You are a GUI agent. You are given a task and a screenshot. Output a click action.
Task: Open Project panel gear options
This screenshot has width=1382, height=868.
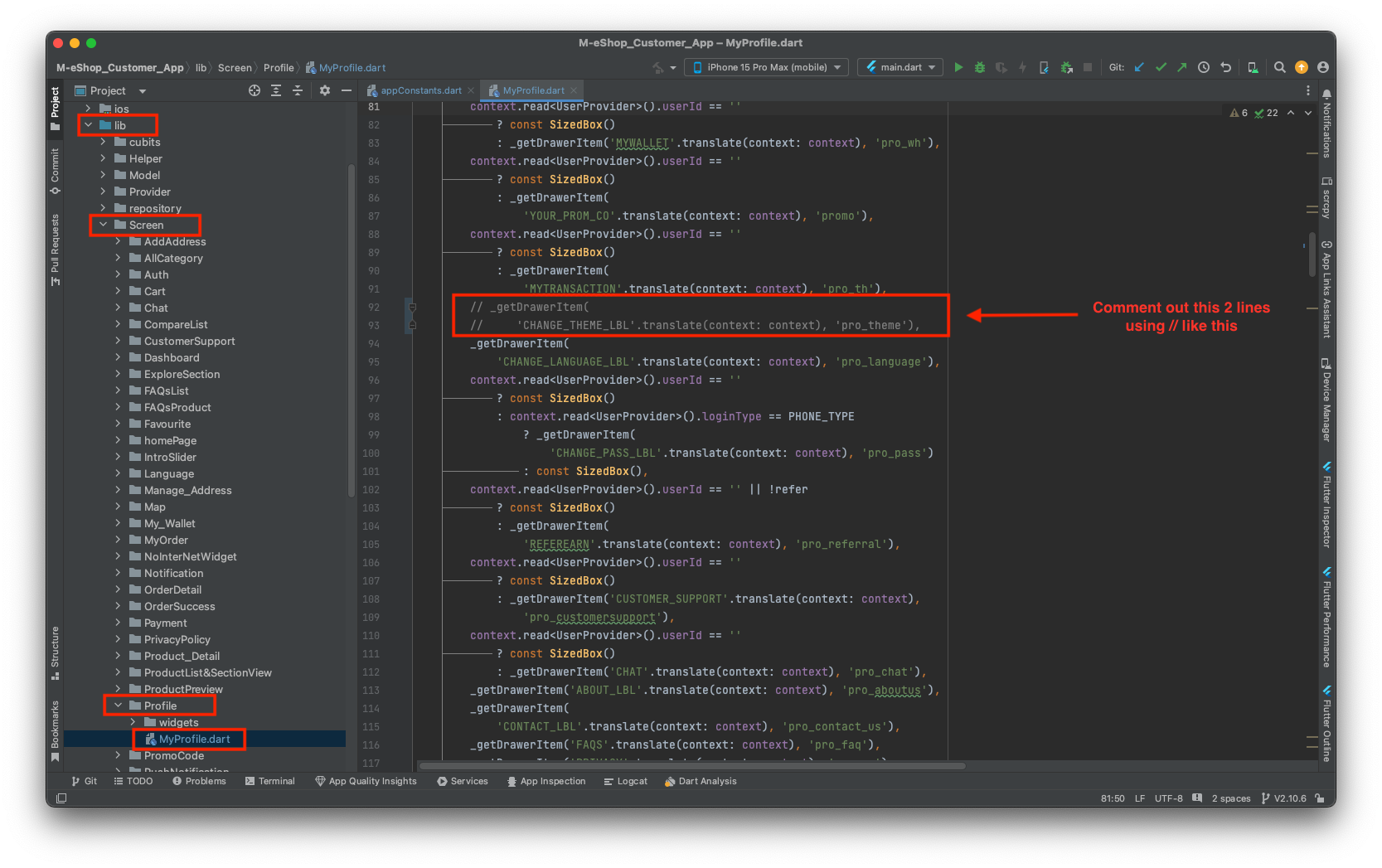click(325, 90)
